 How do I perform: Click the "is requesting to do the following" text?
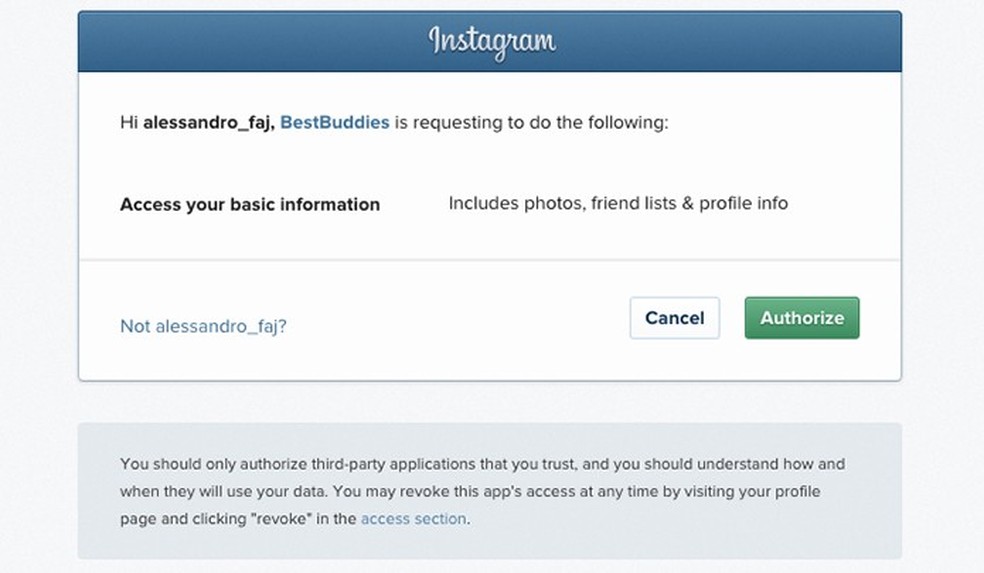click(531, 123)
